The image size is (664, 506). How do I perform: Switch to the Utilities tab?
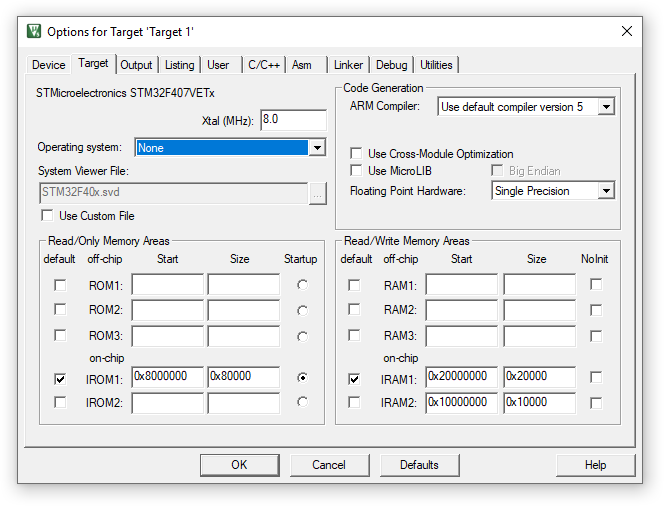pyautogui.click(x=436, y=65)
